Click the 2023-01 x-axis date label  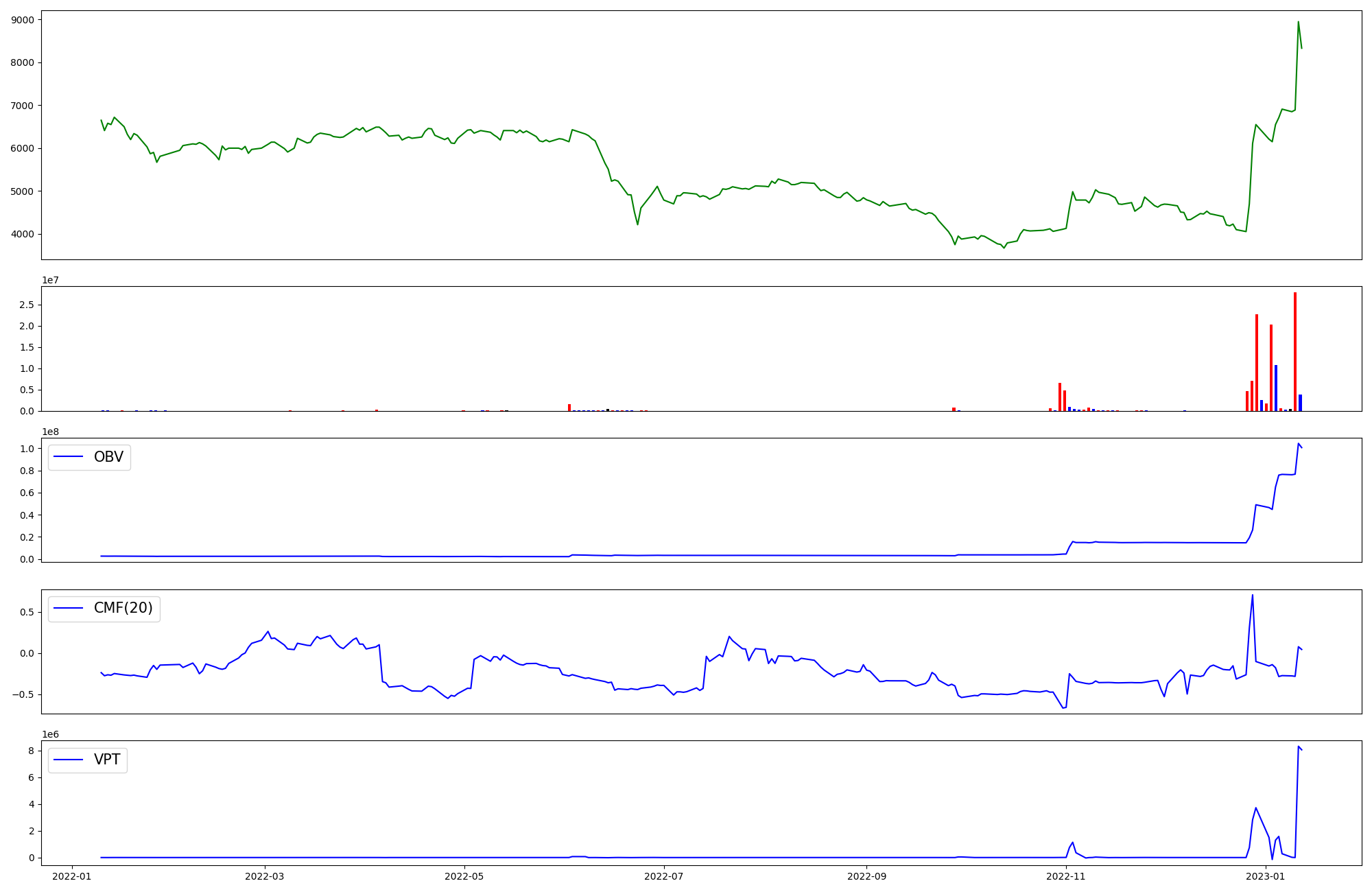click(1265, 876)
